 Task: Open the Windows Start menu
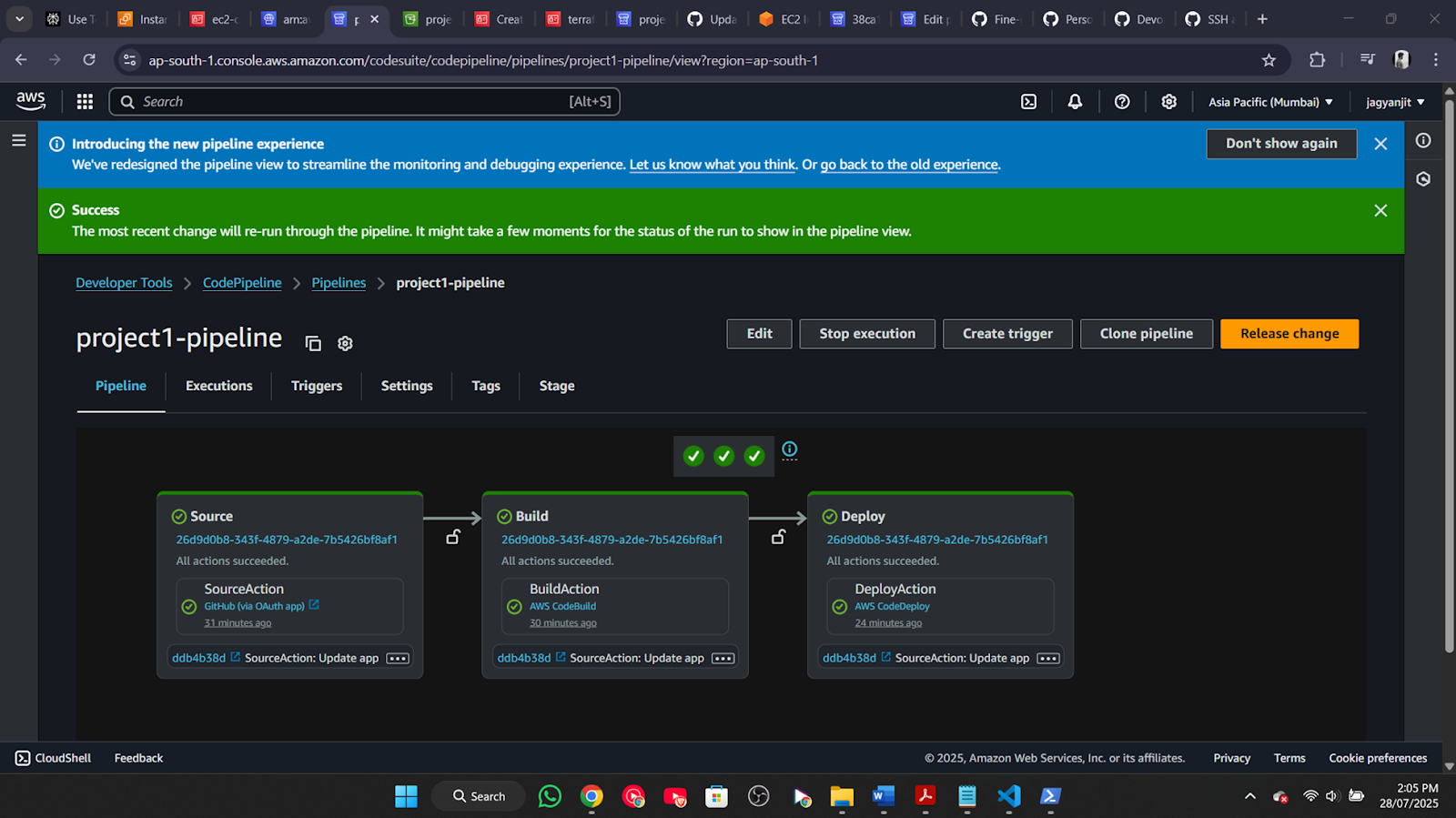[x=406, y=796]
